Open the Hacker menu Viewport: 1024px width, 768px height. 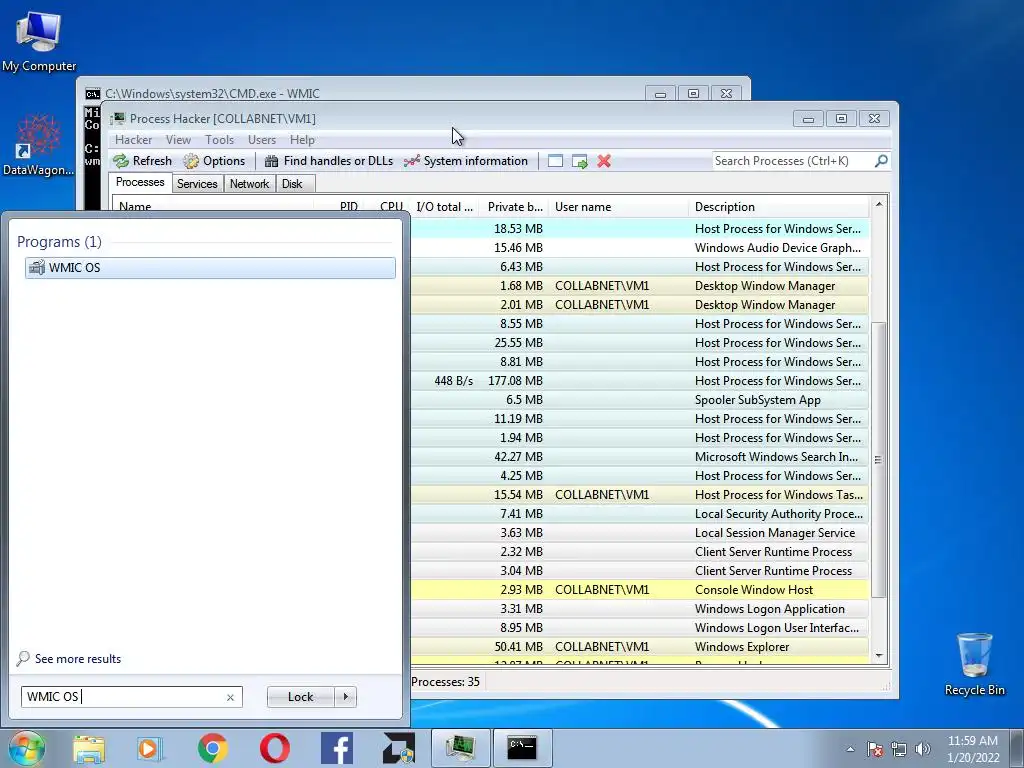pos(133,140)
